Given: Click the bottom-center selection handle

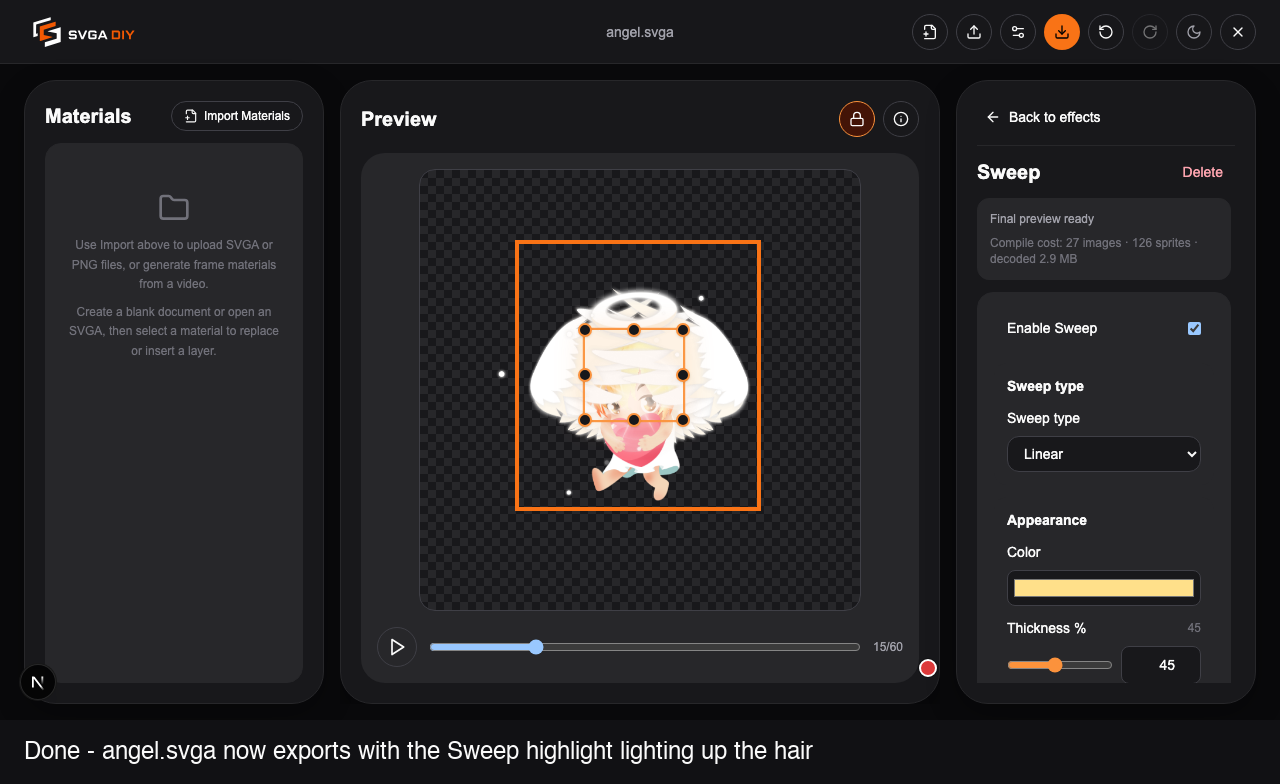Looking at the screenshot, I should click(x=634, y=420).
